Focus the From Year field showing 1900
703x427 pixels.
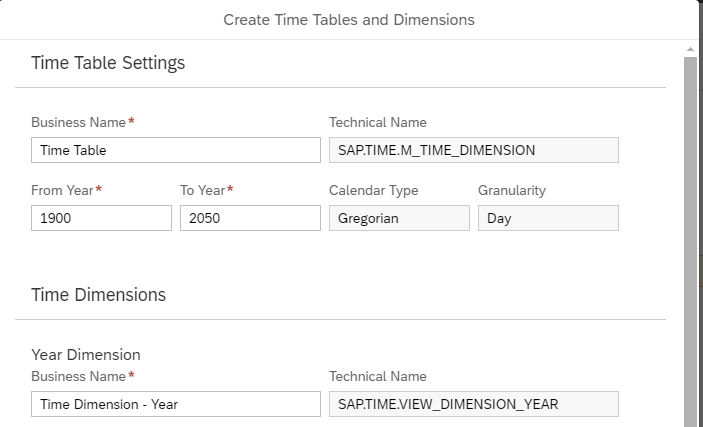[101, 218]
